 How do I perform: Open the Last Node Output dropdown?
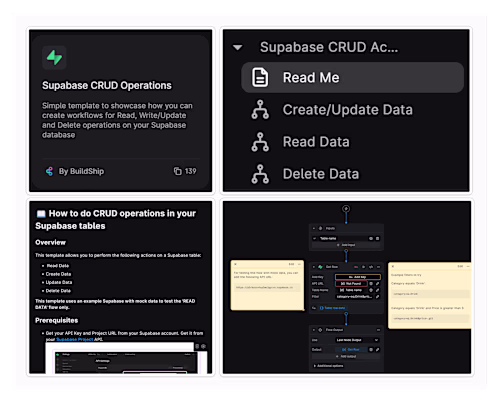click(357, 340)
